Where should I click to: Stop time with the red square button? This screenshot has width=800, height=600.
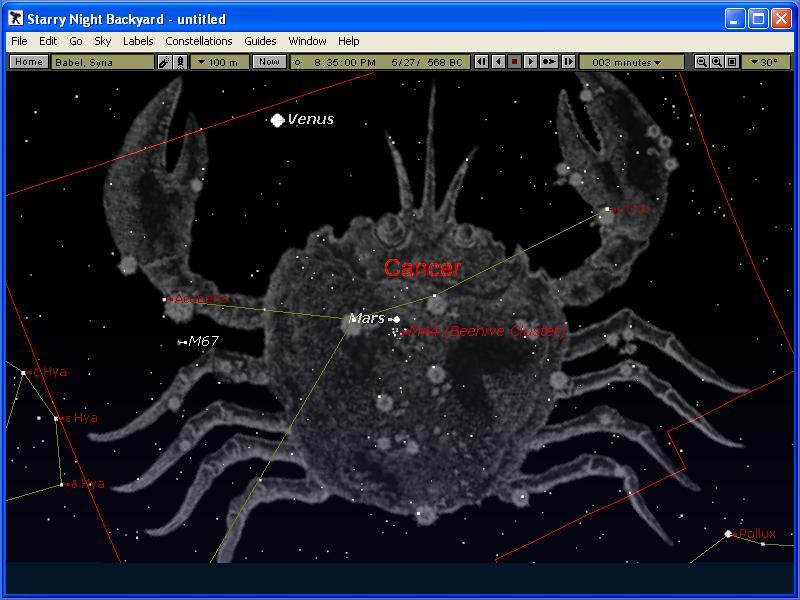[x=514, y=62]
